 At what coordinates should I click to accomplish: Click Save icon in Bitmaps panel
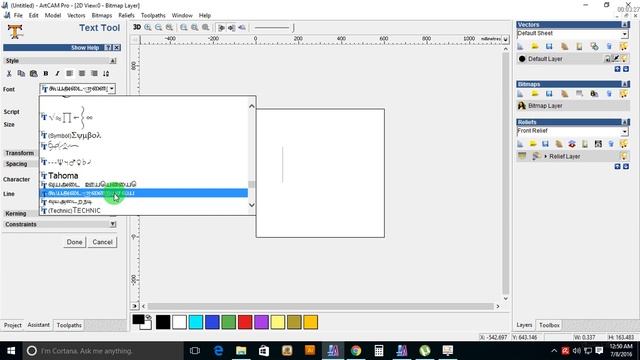pos(549,94)
